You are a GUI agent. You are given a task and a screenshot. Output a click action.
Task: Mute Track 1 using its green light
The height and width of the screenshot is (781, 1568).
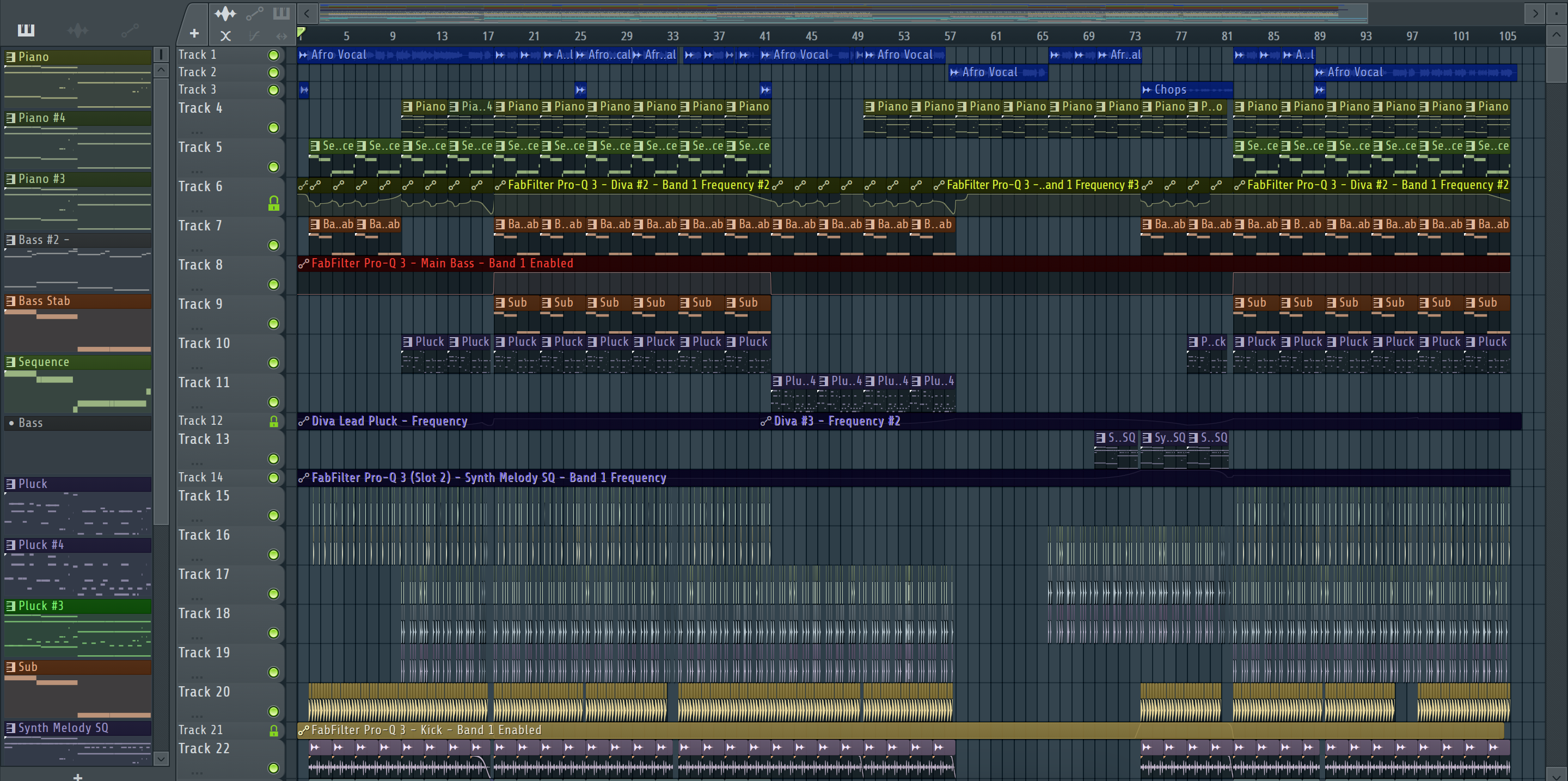point(273,56)
